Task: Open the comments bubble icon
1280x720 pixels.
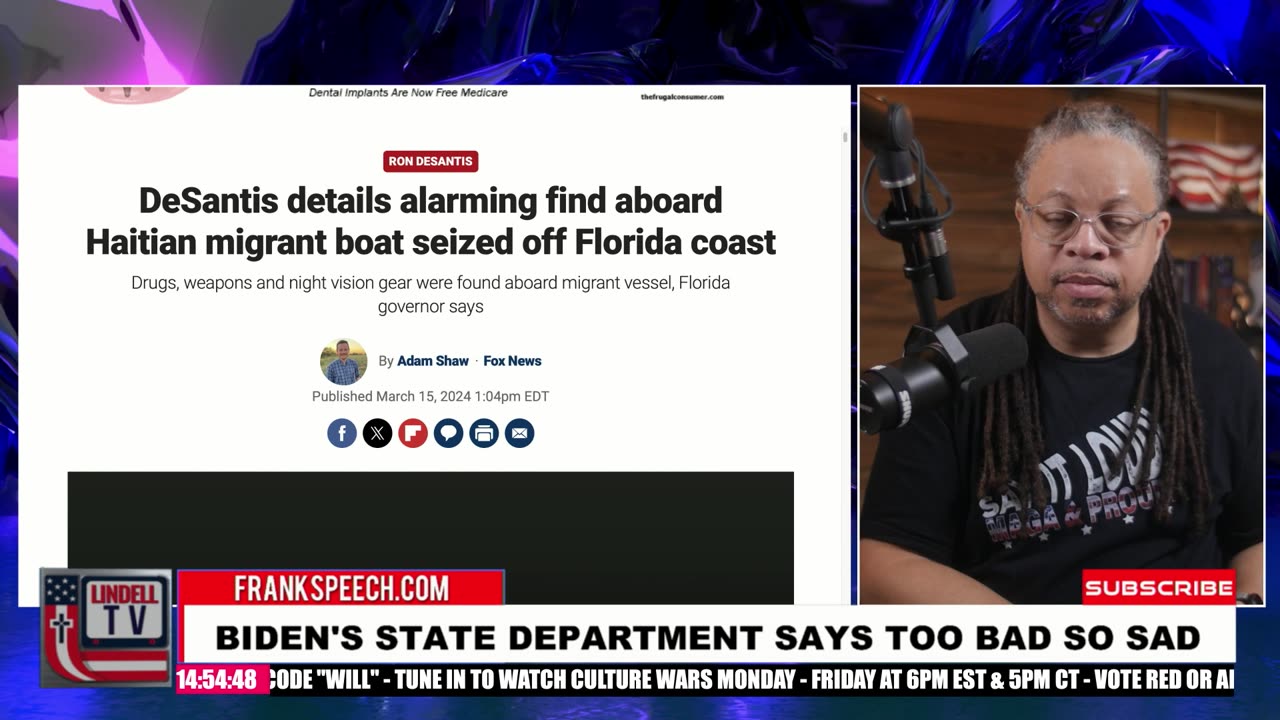Action: tap(448, 433)
